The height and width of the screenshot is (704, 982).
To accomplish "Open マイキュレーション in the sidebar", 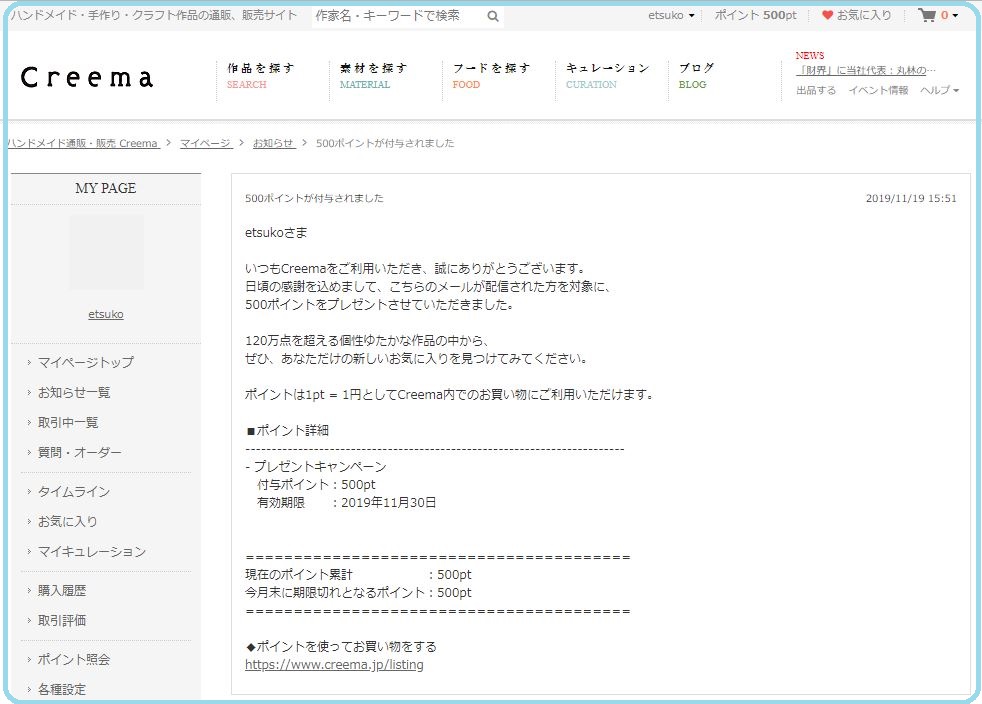I will tap(92, 551).
